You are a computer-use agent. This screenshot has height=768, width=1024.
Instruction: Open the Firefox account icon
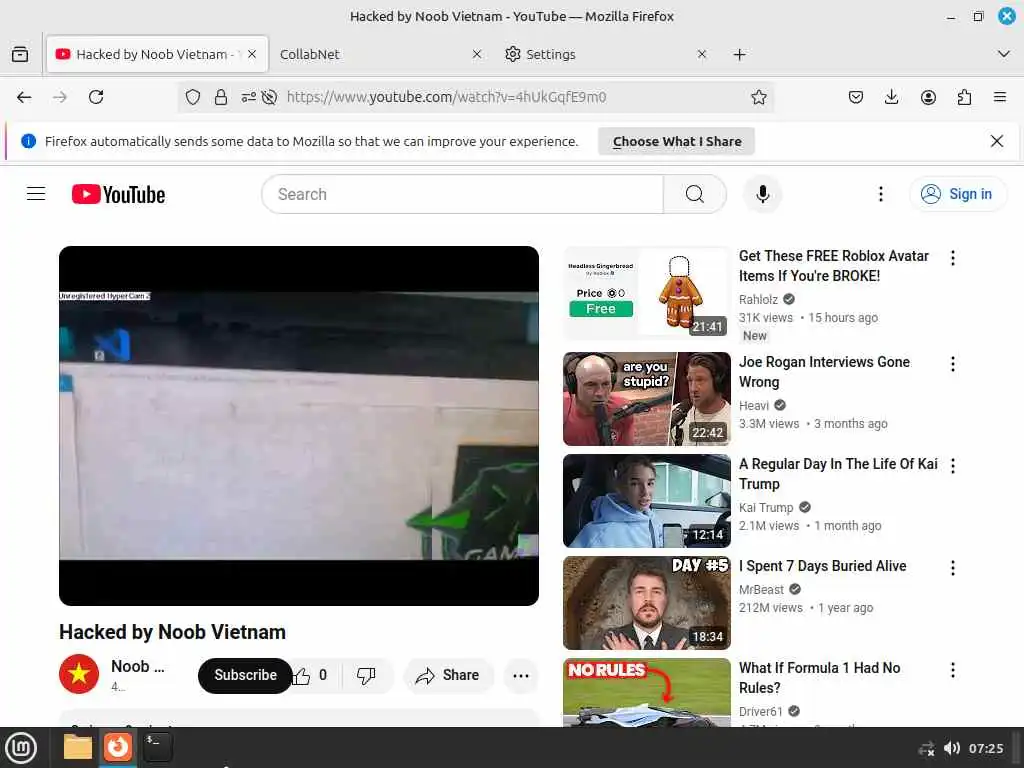[x=928, y=97]
